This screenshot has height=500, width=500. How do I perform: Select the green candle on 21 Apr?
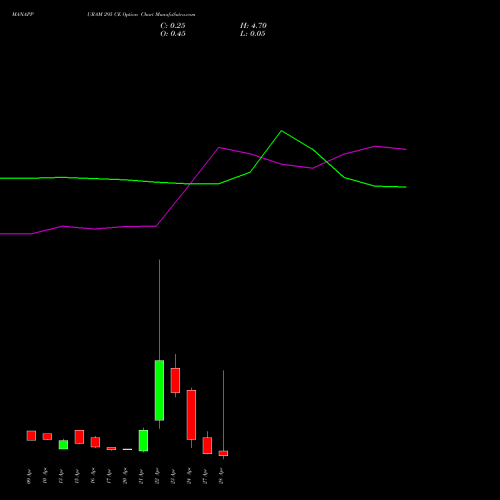tap(143, 441)
